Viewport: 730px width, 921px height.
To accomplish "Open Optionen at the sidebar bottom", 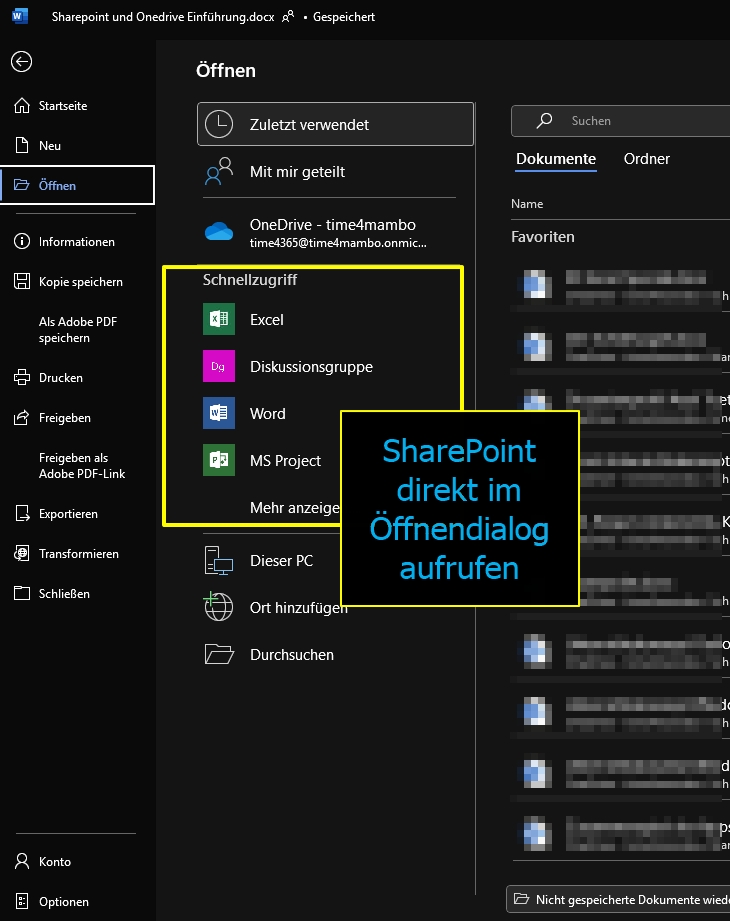I will point(64,902).
